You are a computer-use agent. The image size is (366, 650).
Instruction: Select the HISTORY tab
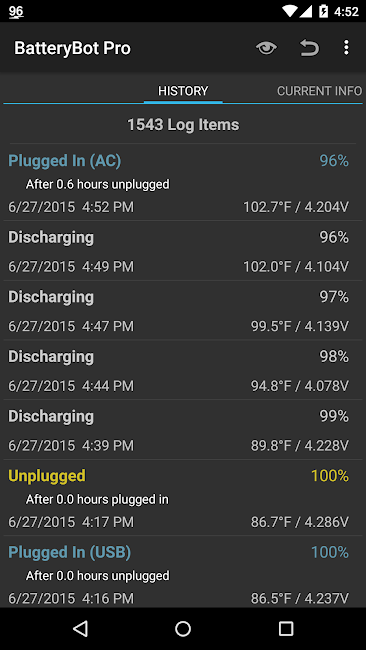click(x=183, y=91)
